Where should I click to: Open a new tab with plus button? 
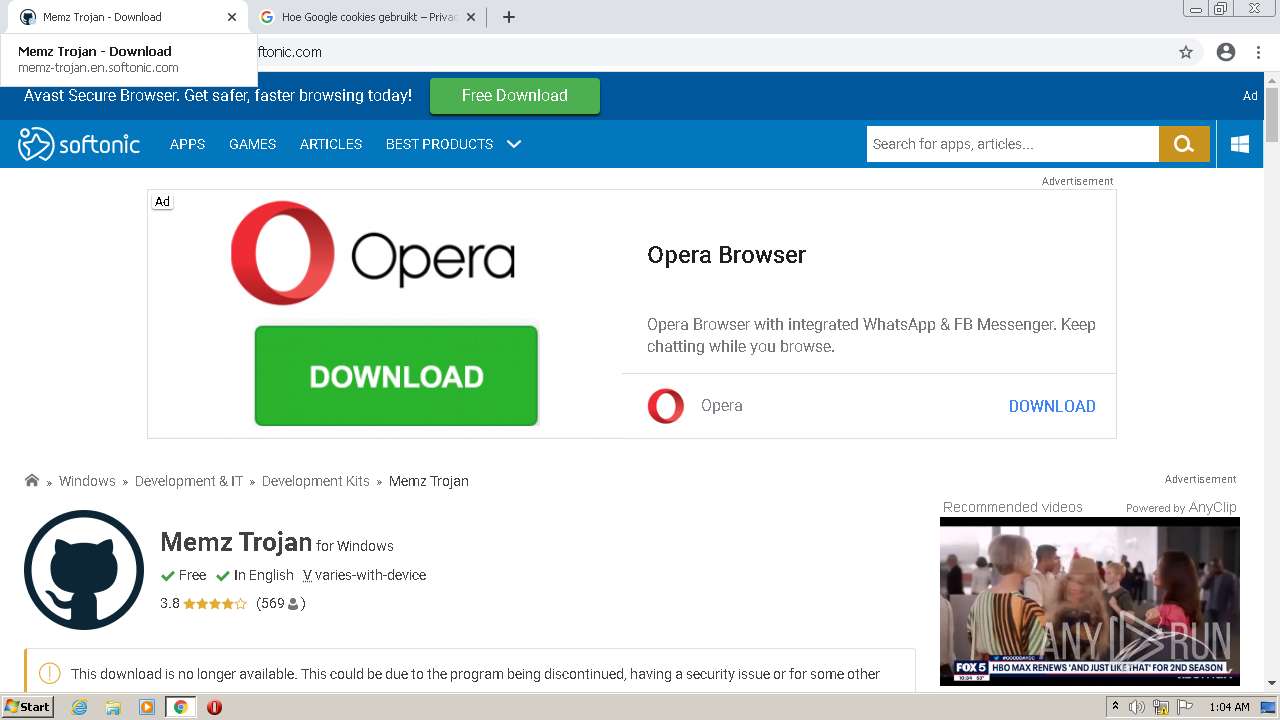(509, 17)
